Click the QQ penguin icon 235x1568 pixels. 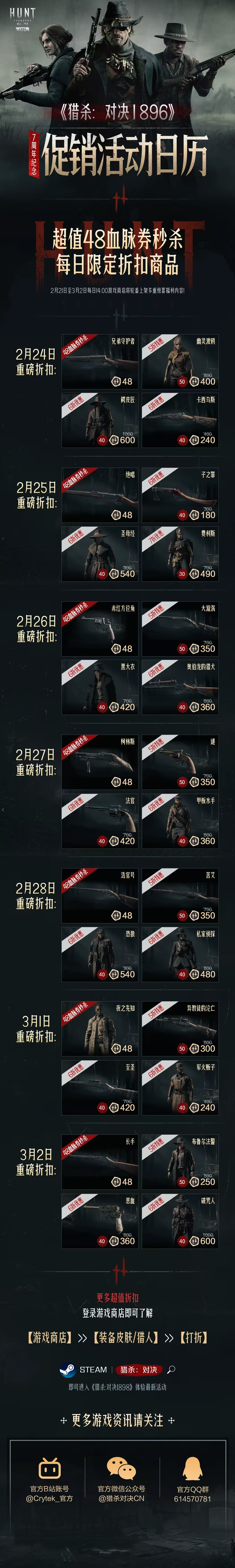(x=192, y=1468)
